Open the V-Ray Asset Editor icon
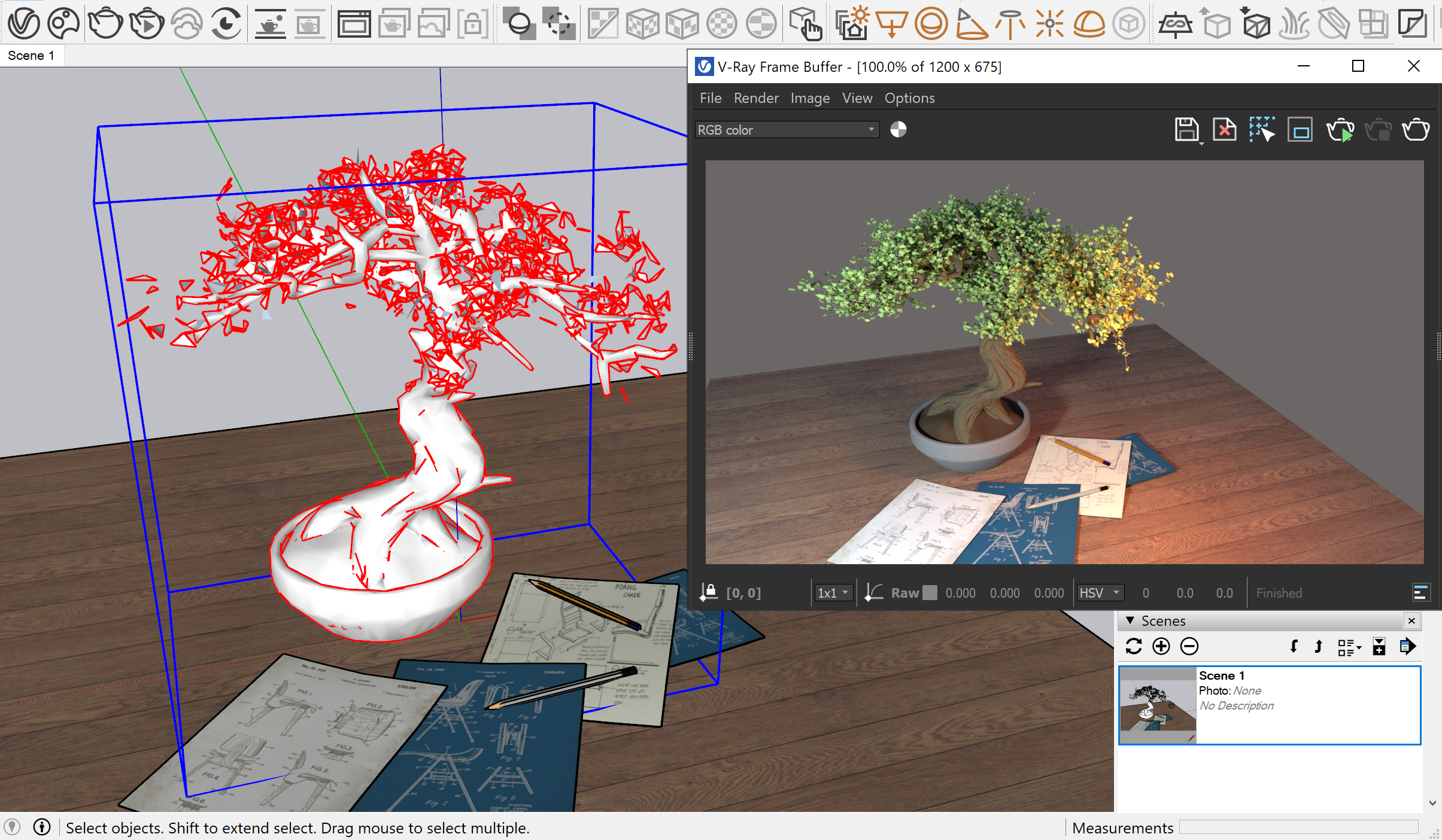The height and width of the screenshot is (840, 1442). (23, 24)
